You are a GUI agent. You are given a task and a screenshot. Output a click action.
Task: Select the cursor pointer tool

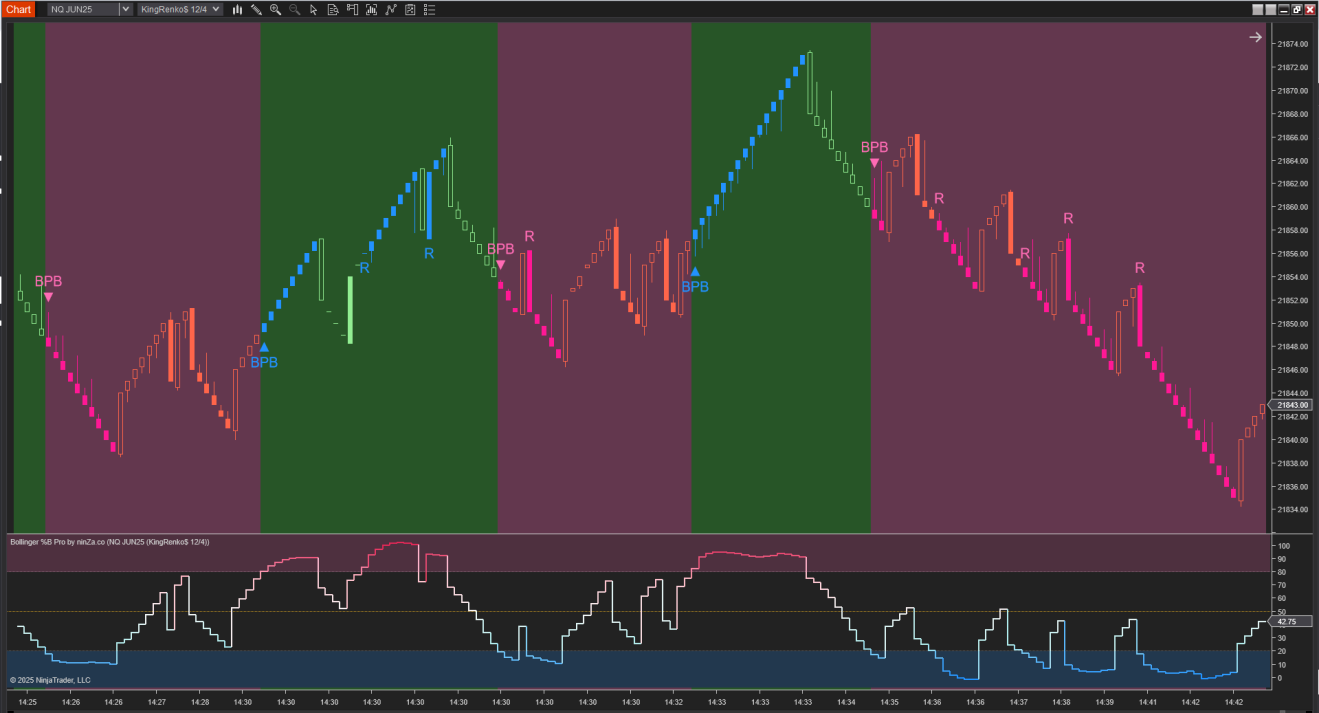[x=313, y=9]
